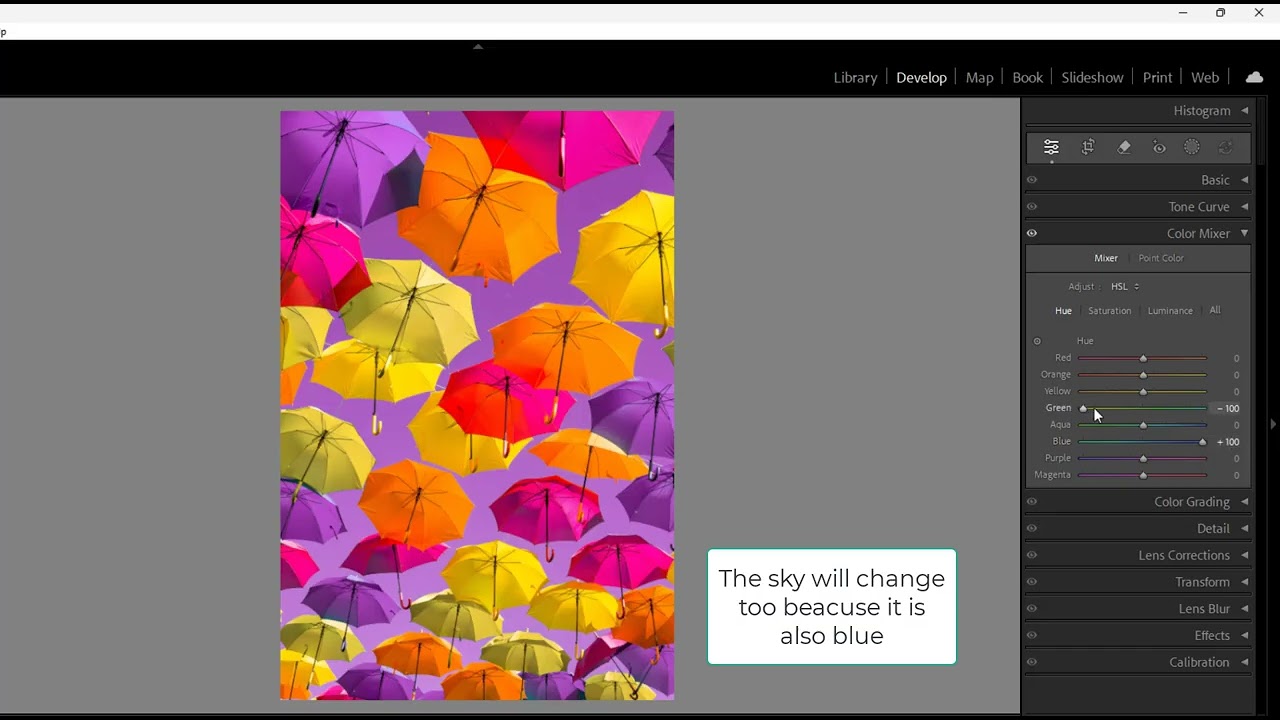This screenshot has width=1280, height=720.
Task: Open the Print module
Action: click(x=1157, y=77)
